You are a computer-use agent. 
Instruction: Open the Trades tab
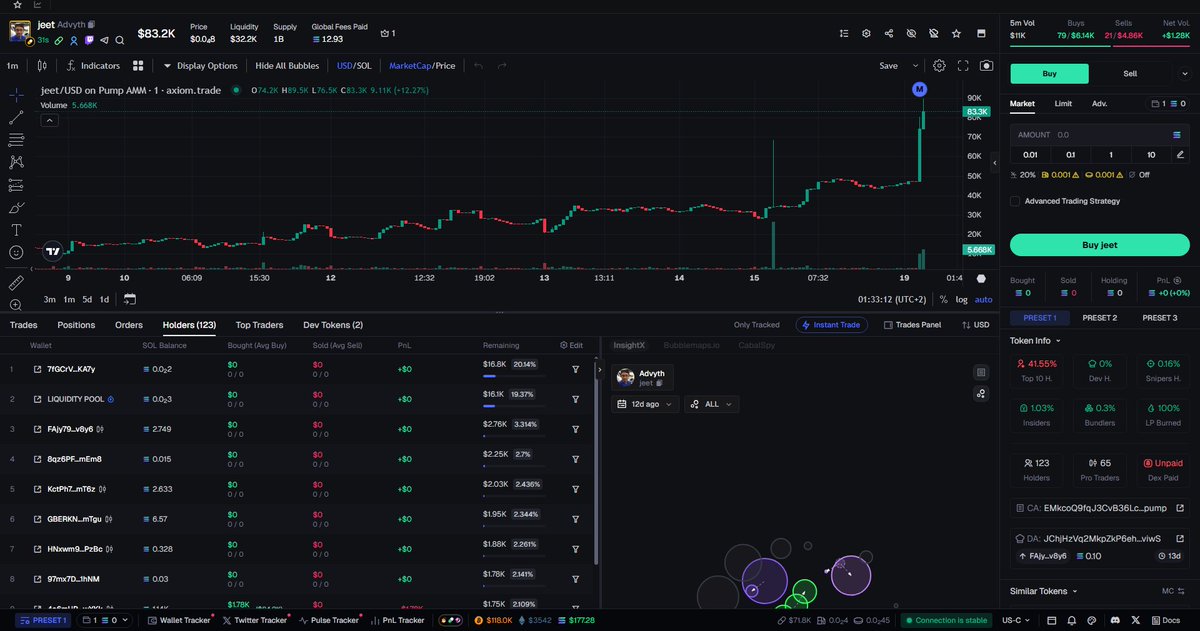[x=24, y=325]
